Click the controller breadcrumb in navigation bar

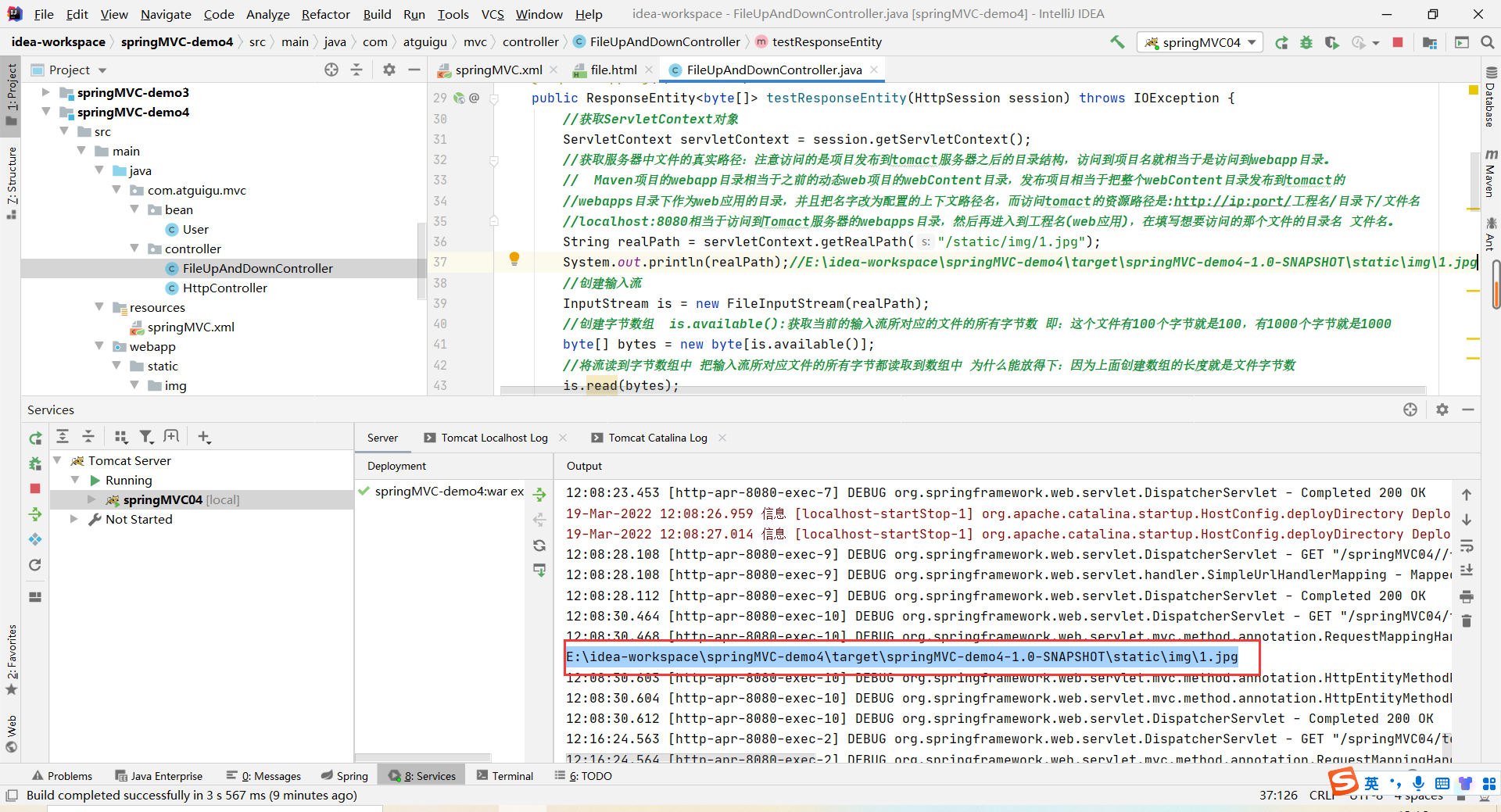[531, 42]
